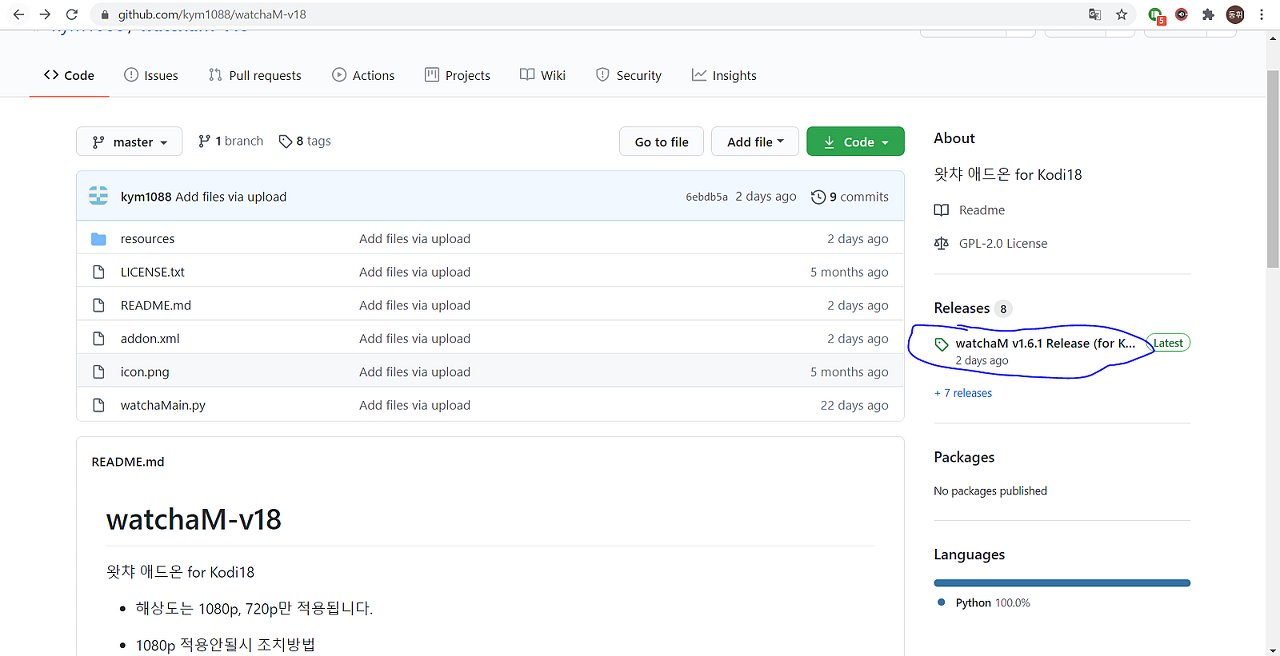
Task: Open the Insights tab
Action: coord(724,75)
